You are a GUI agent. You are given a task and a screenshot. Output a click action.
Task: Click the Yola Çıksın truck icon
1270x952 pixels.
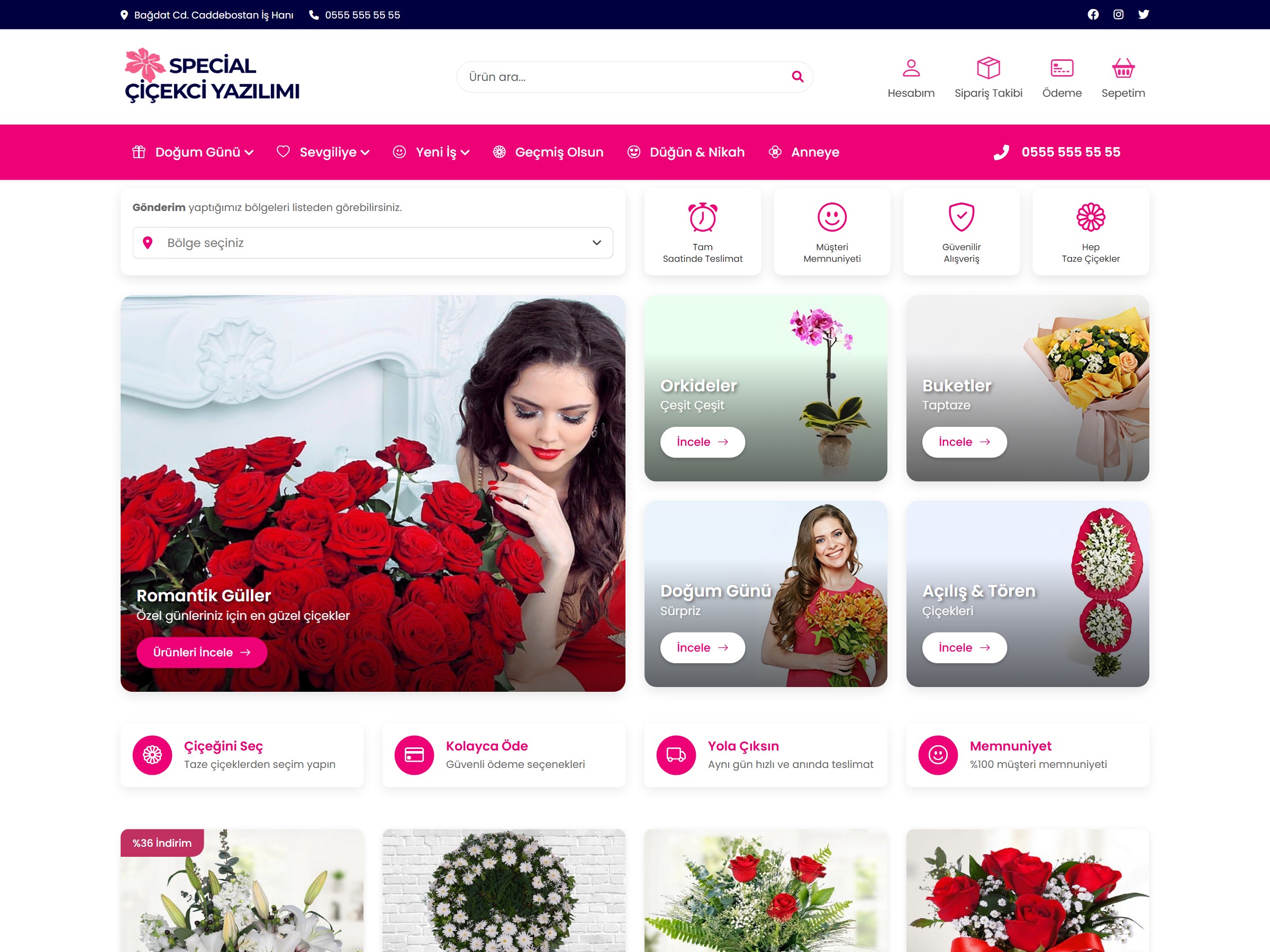click(x=676, y=755)
